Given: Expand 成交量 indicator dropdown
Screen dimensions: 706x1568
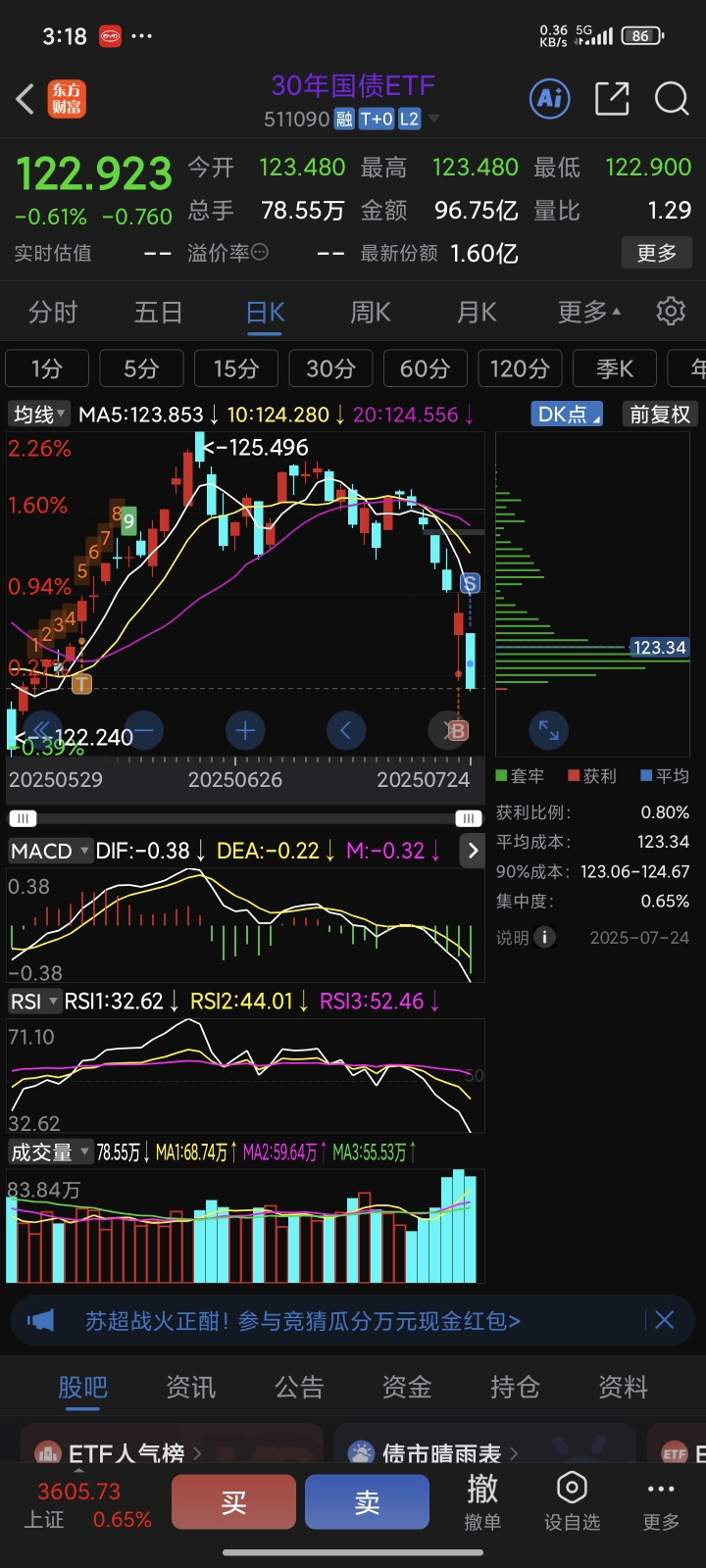Looking at the screenshot, I should click(x=50, y=1152).
